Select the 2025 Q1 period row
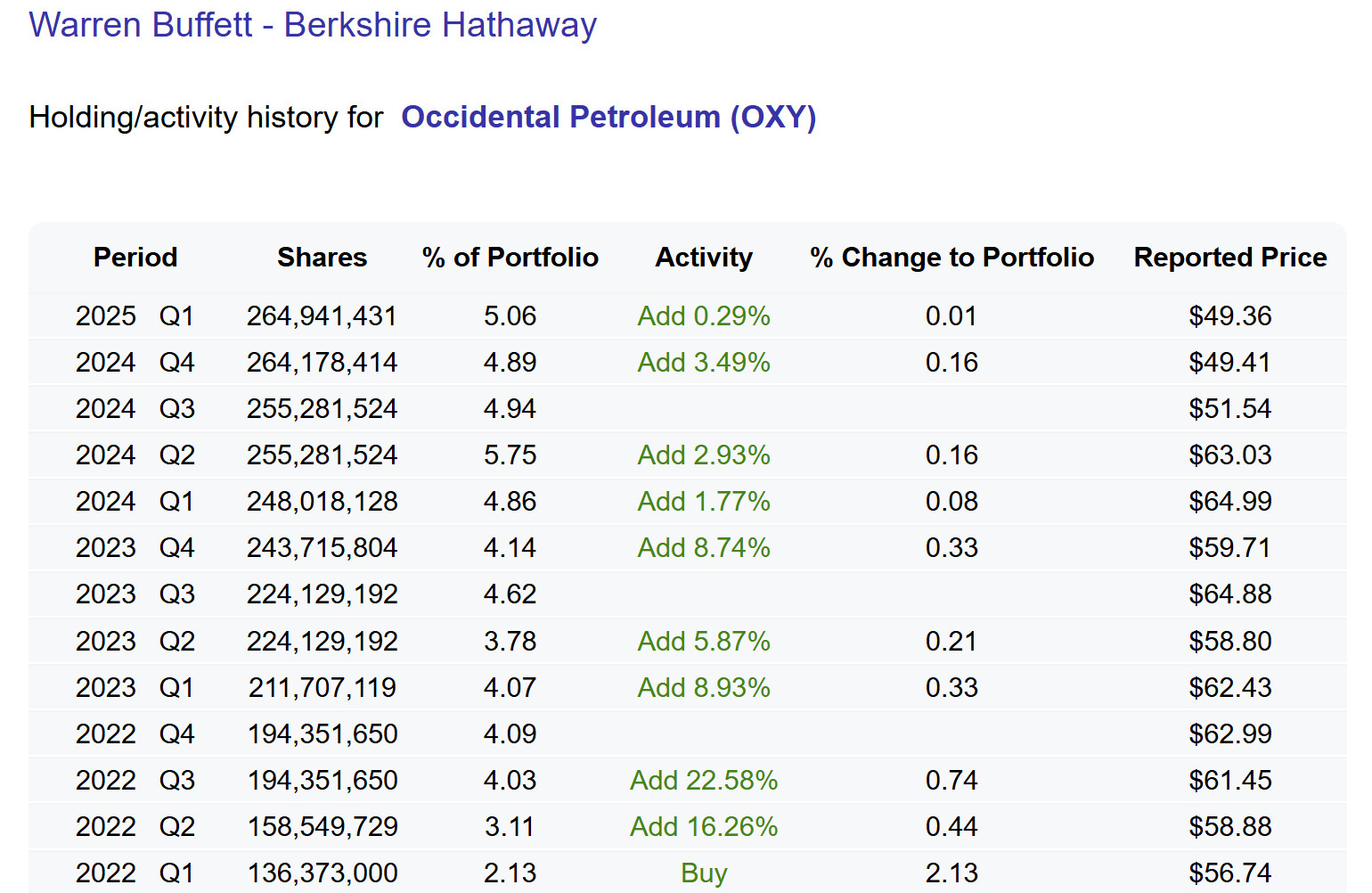Viewport: 1372px width, 893px height. coord(135,316)
